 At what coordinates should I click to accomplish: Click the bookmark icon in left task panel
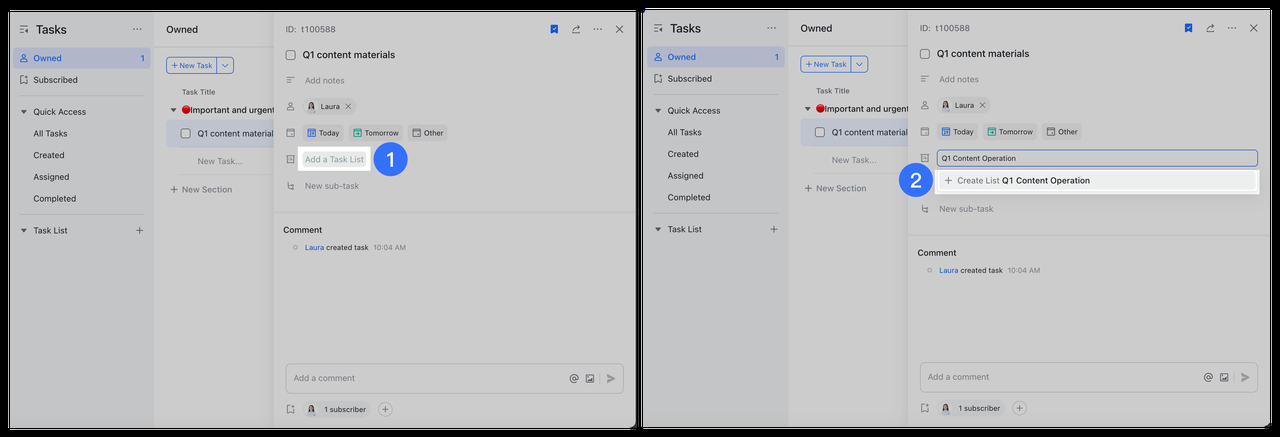(554, 30)
